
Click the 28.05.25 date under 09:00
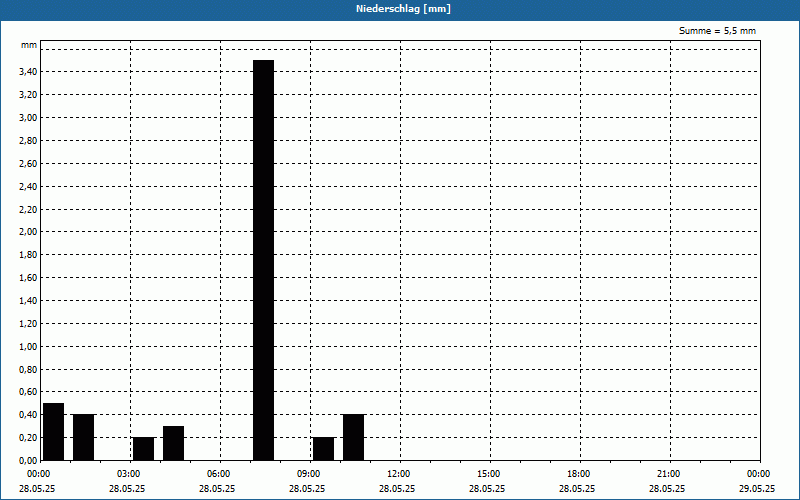tap(307, 489)
